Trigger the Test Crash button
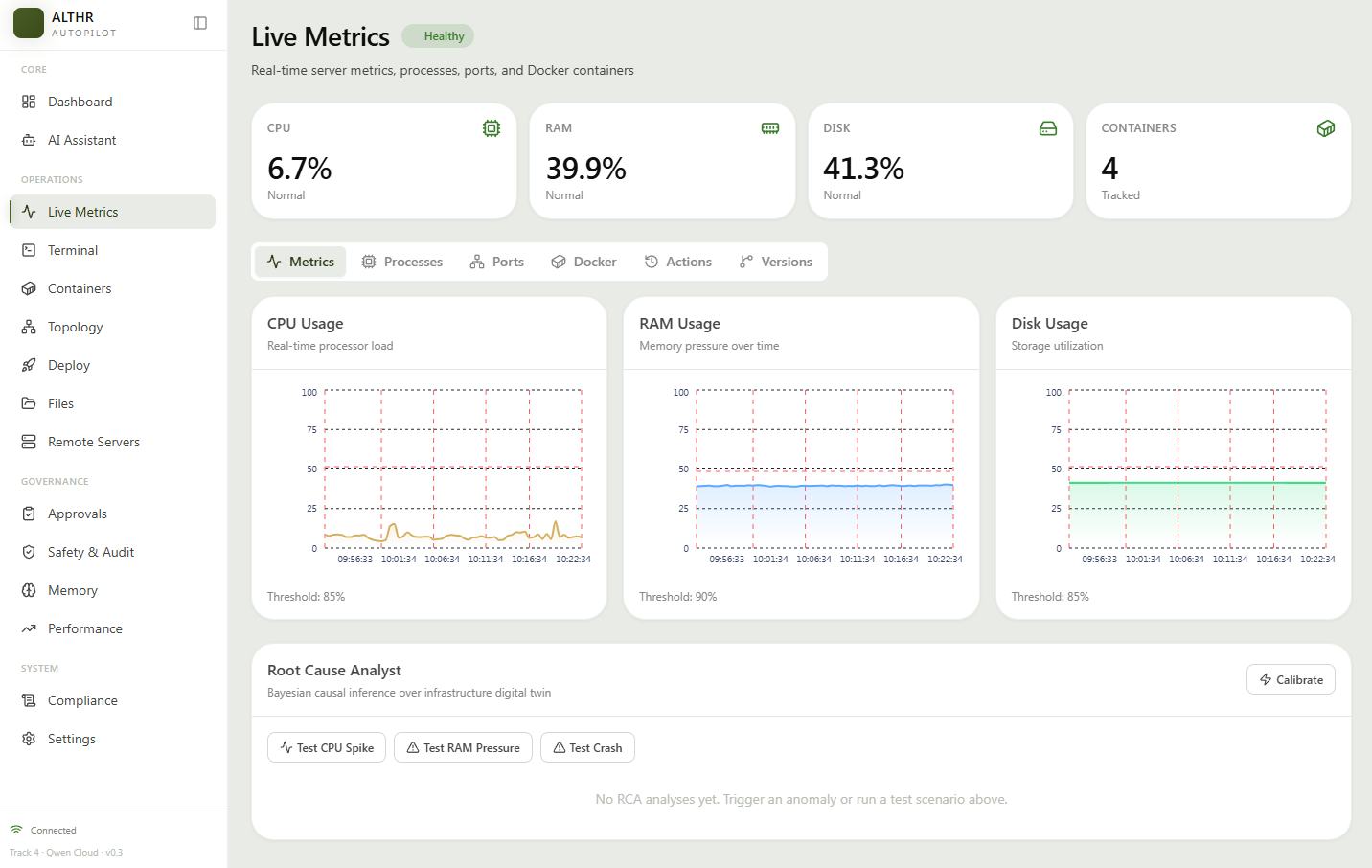The width and height of the screenshot is (1372, 868). (x=587, y=747)
